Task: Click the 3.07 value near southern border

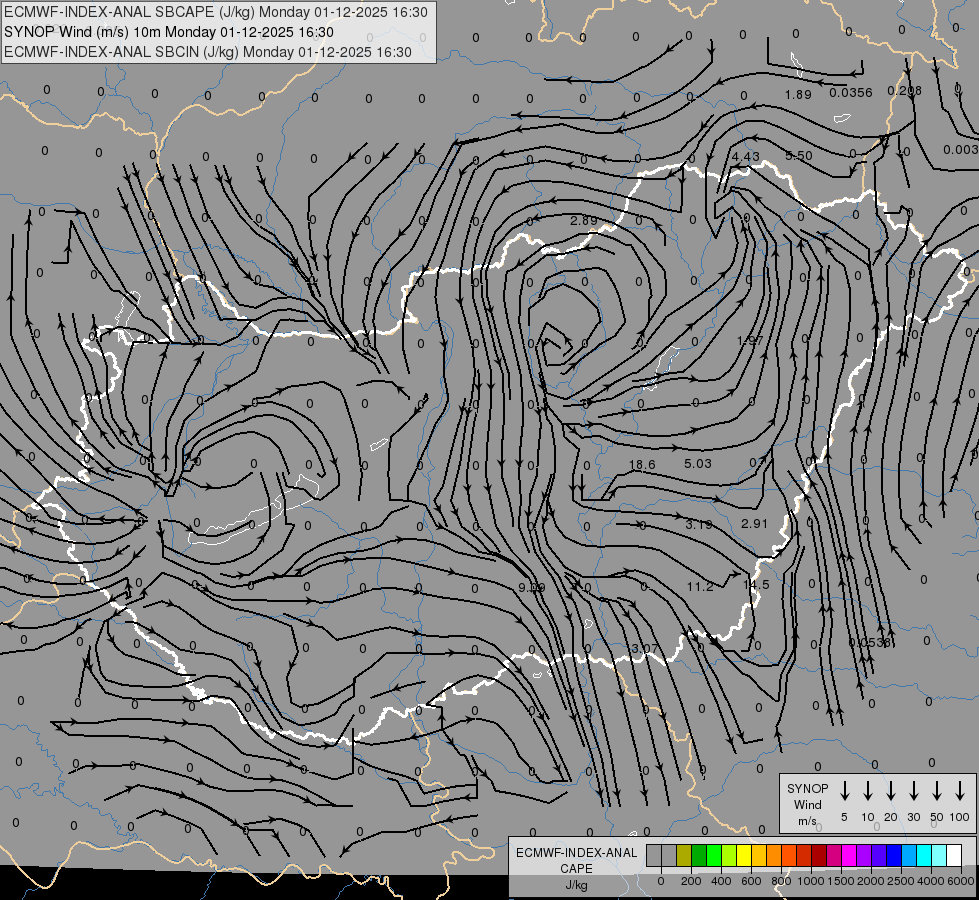Action: 644,648
